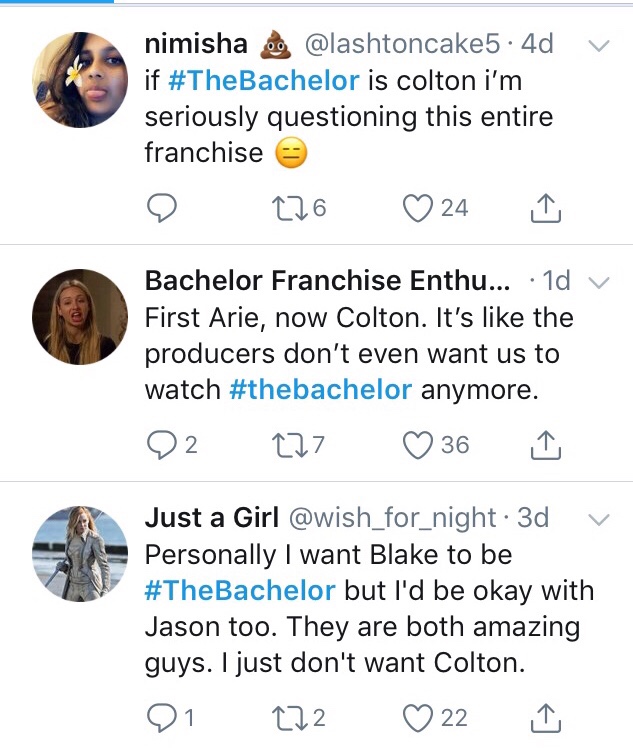Screen dimensions: 633x748
Task: Retweet nimisha's tweet with 6 retweets
Action: click(x=283, y=207)
